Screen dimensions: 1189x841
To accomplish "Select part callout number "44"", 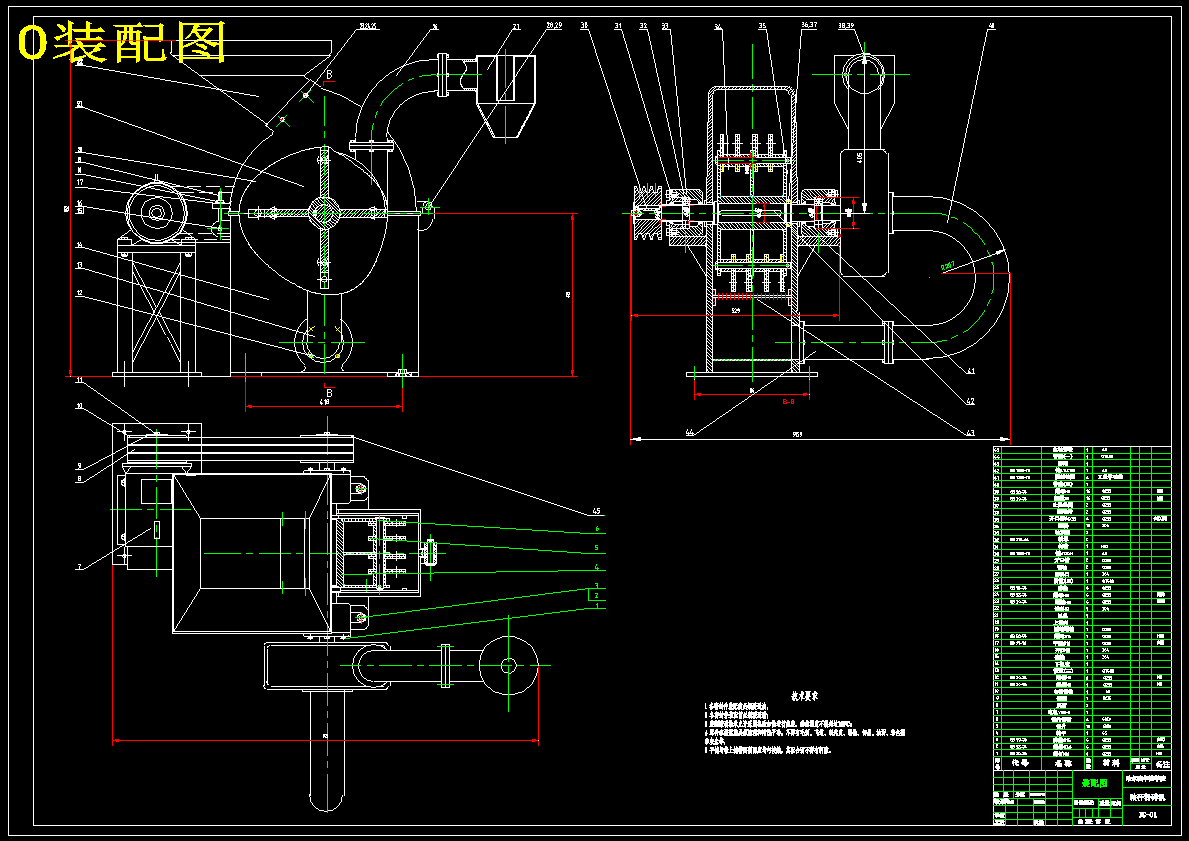I will [x=690, y=431].
